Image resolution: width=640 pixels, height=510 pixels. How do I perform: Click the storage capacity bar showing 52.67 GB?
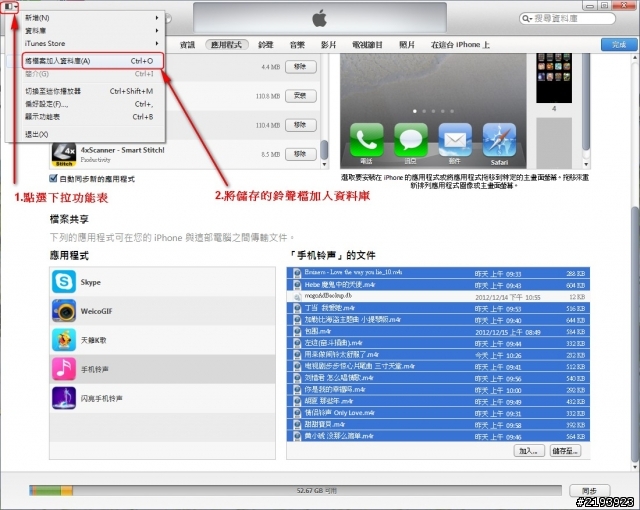295,490
